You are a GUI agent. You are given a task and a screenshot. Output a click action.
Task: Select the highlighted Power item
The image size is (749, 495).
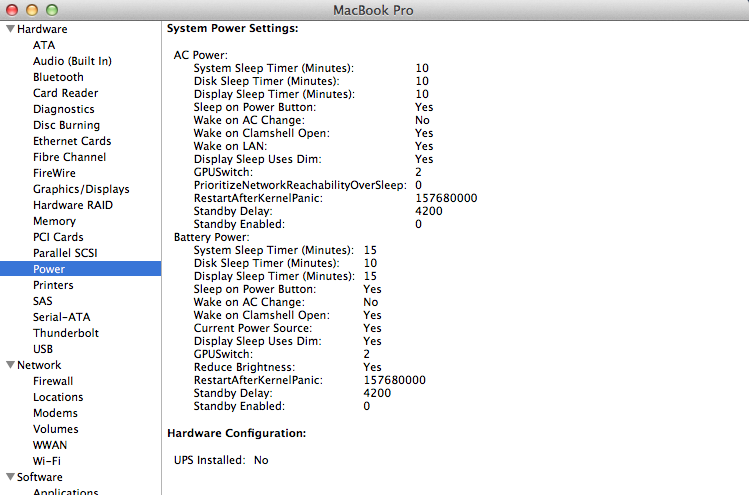80,269
